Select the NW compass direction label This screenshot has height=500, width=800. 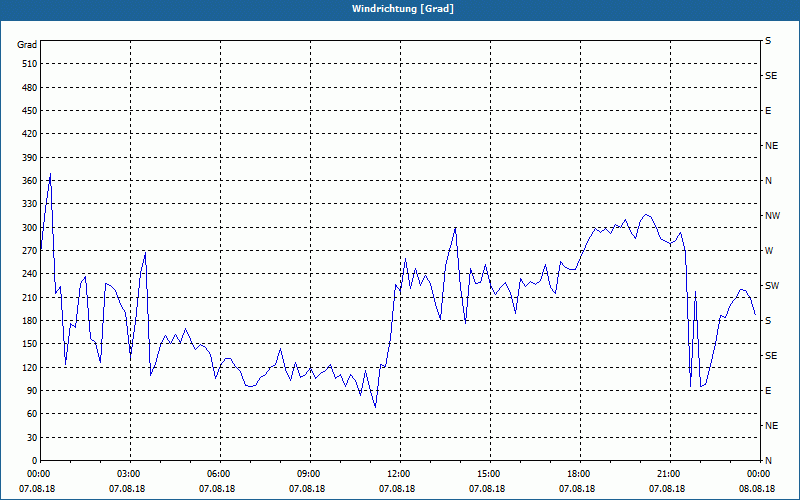coord(772,216)
